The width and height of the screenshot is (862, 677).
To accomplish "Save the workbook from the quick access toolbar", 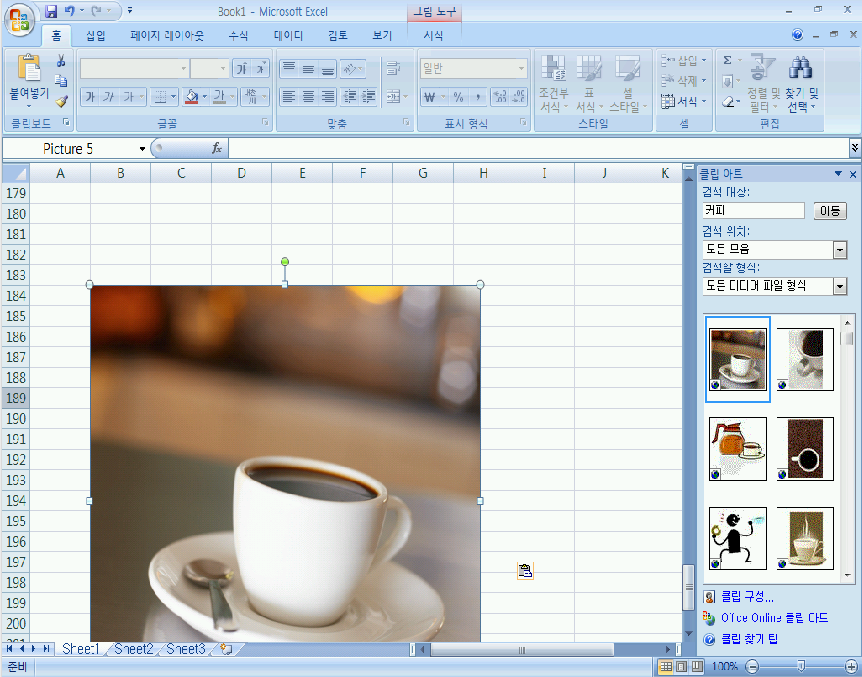I will point(51,11).
